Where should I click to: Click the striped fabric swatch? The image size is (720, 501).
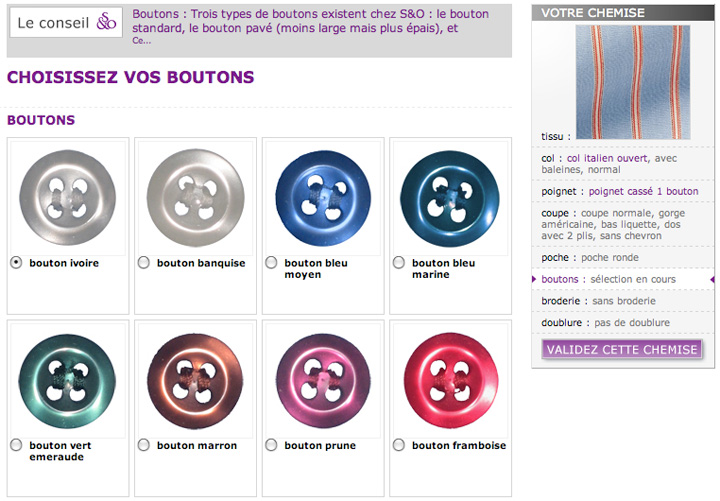[x=632, y=82]
